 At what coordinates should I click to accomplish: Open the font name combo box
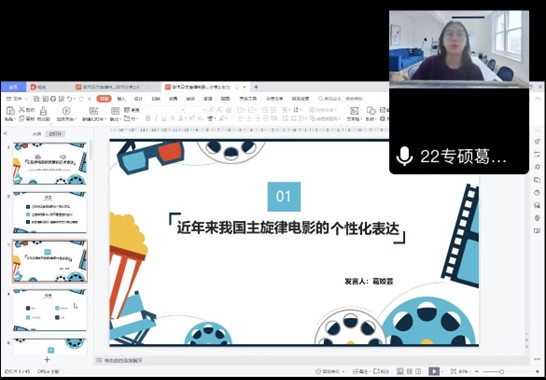pos(164,110)
